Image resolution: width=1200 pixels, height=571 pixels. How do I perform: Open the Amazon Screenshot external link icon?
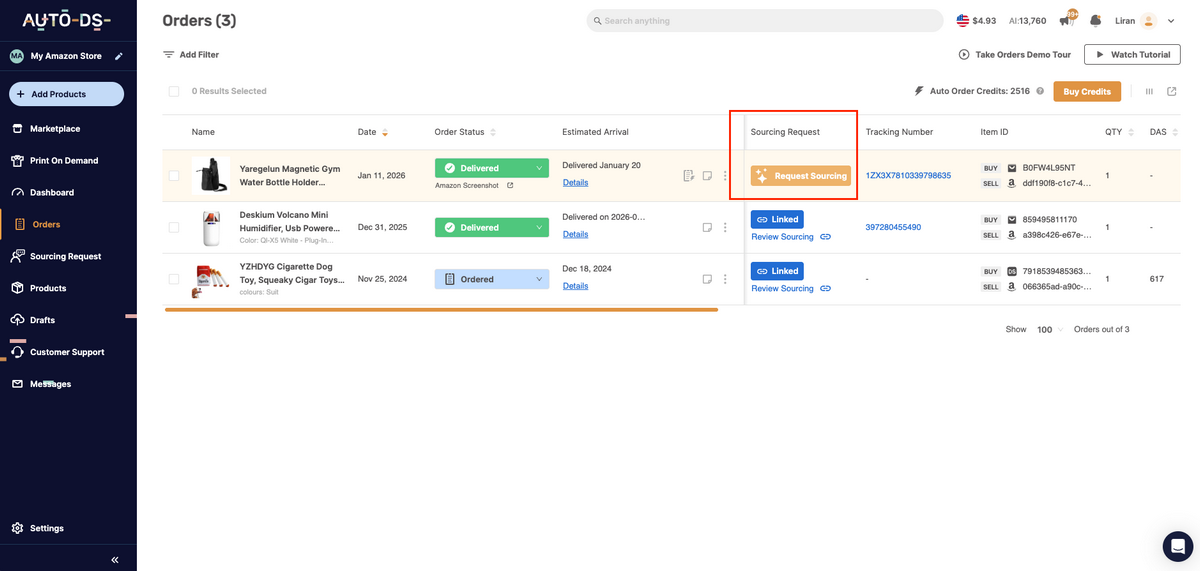(510, 185)
